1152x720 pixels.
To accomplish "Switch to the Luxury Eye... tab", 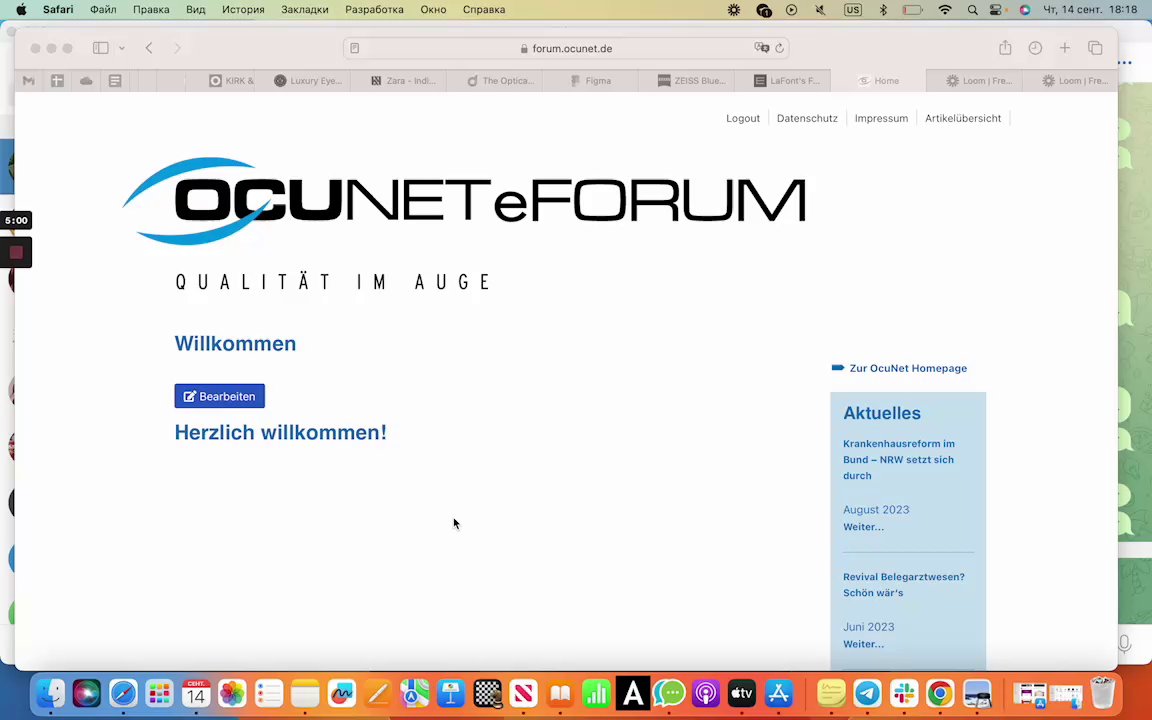I will tap(308, 81).
